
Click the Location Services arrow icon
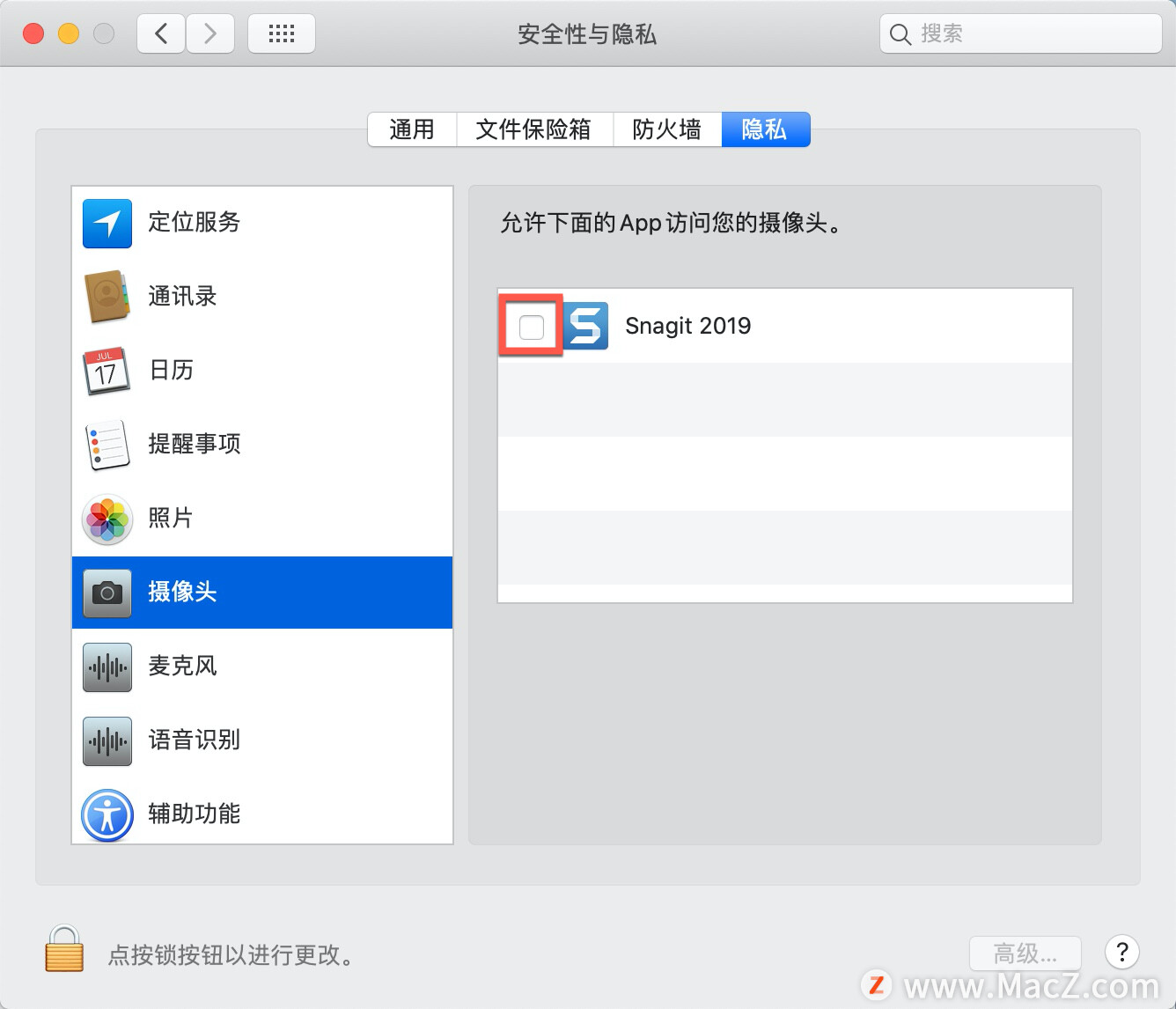point(107,223)
